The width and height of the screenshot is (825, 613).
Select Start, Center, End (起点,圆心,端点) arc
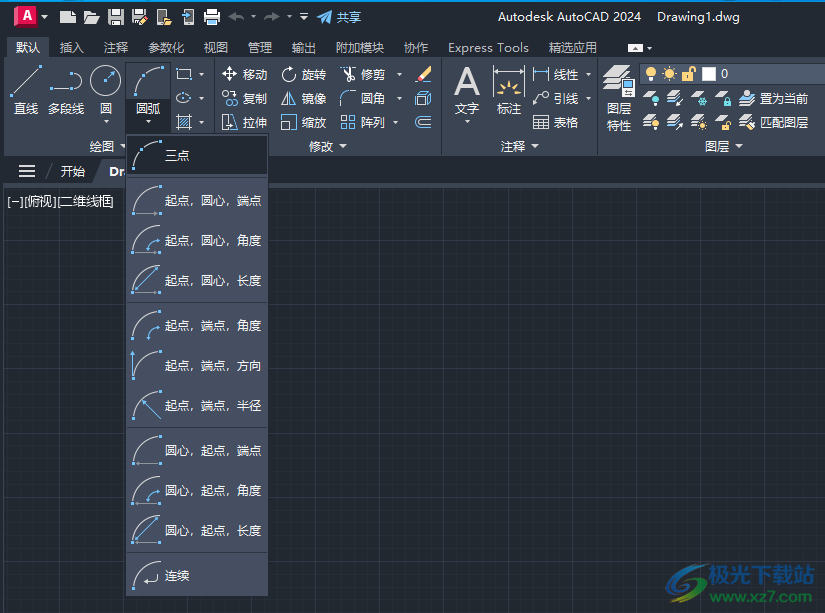point(197,200)
